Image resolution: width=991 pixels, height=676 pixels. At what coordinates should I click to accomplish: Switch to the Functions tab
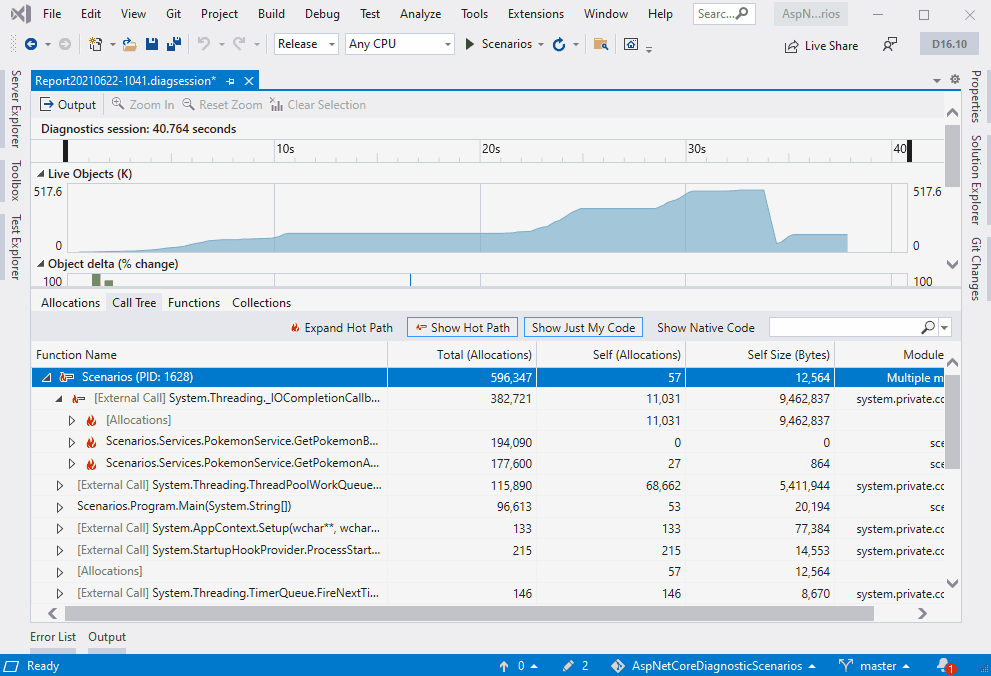pos(193,303)
